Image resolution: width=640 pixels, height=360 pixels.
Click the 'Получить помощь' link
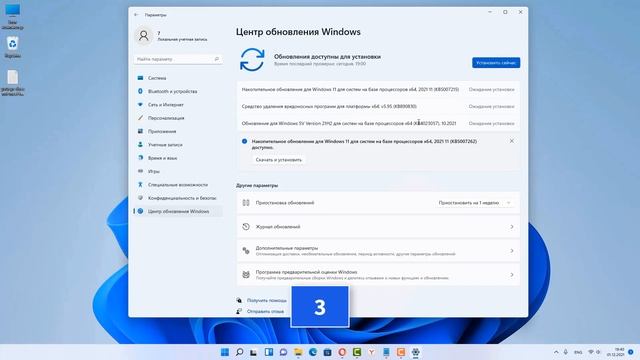click(267, 300)
